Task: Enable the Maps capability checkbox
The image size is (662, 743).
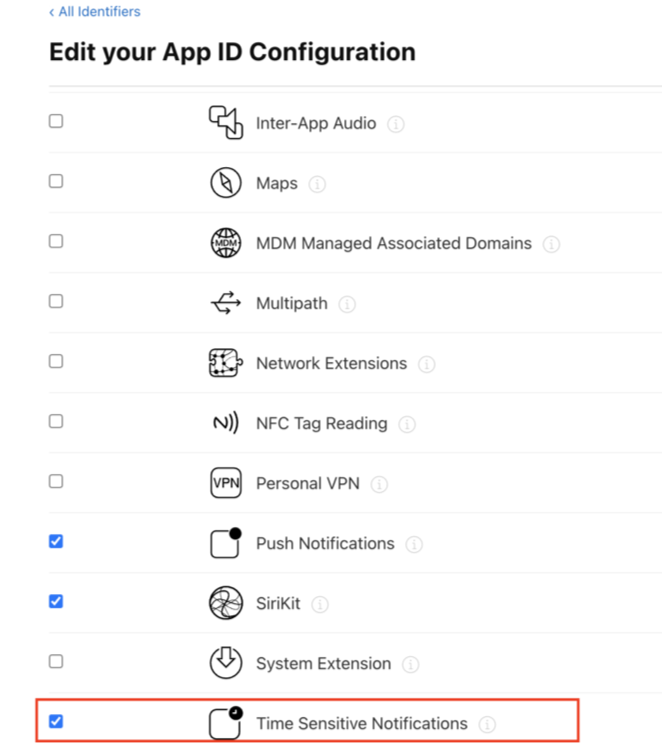Action: tap(56, 181)
